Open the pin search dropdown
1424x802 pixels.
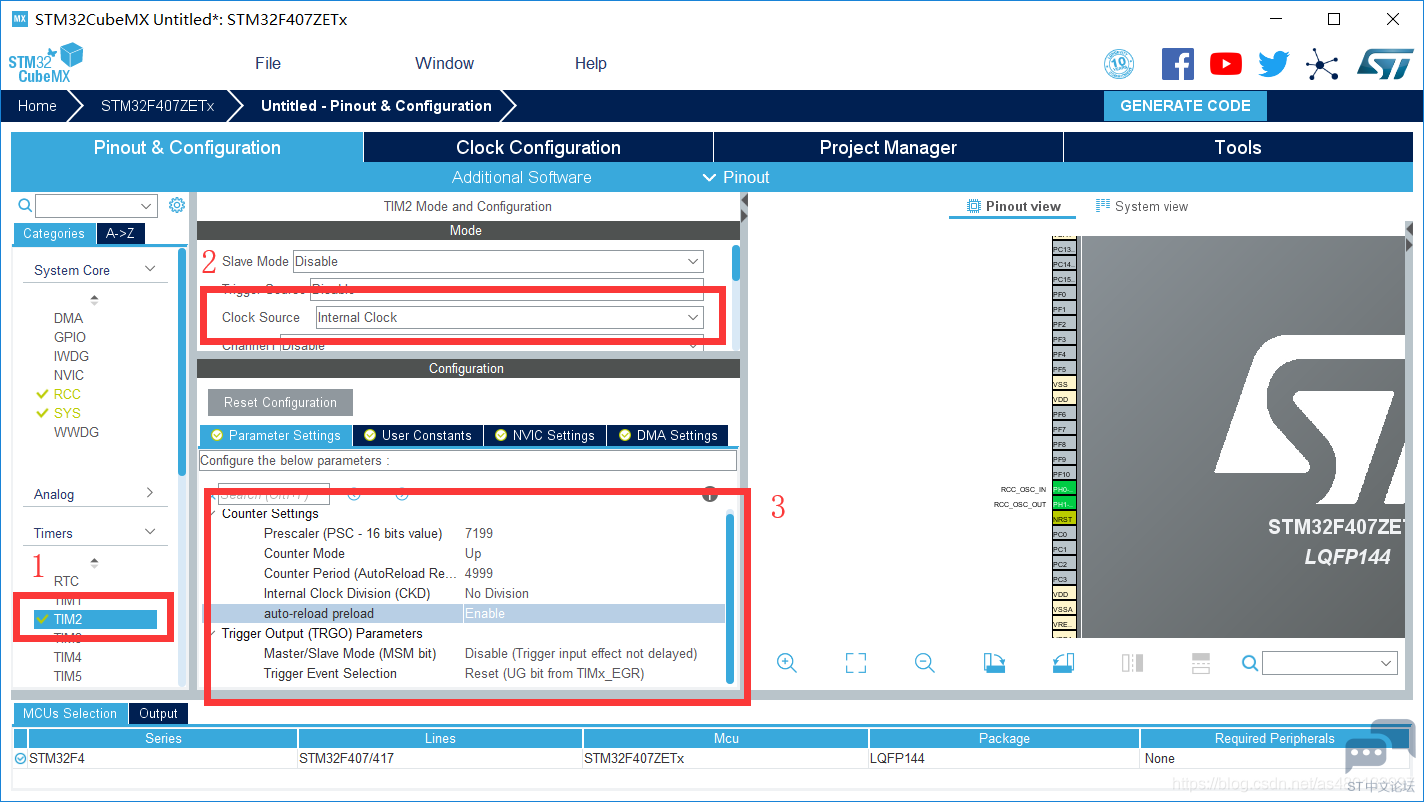1387,663
